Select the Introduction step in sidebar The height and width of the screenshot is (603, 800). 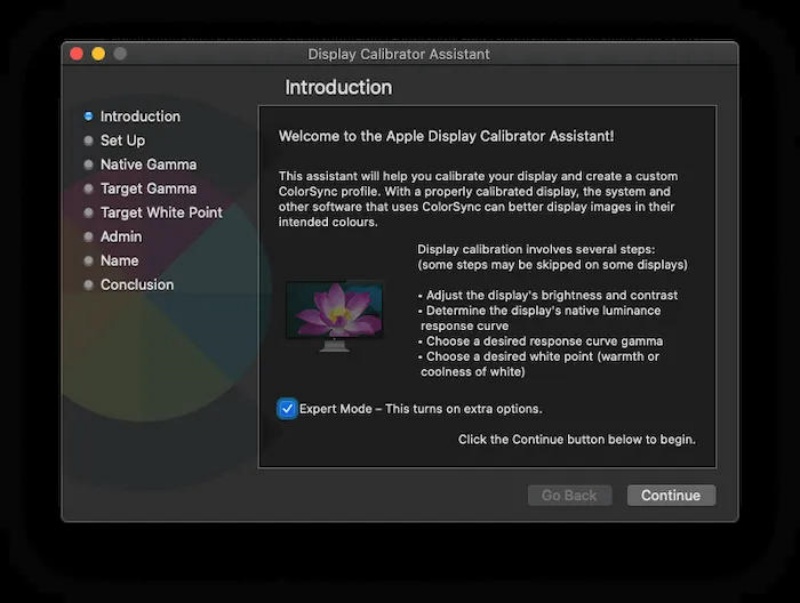140,116
